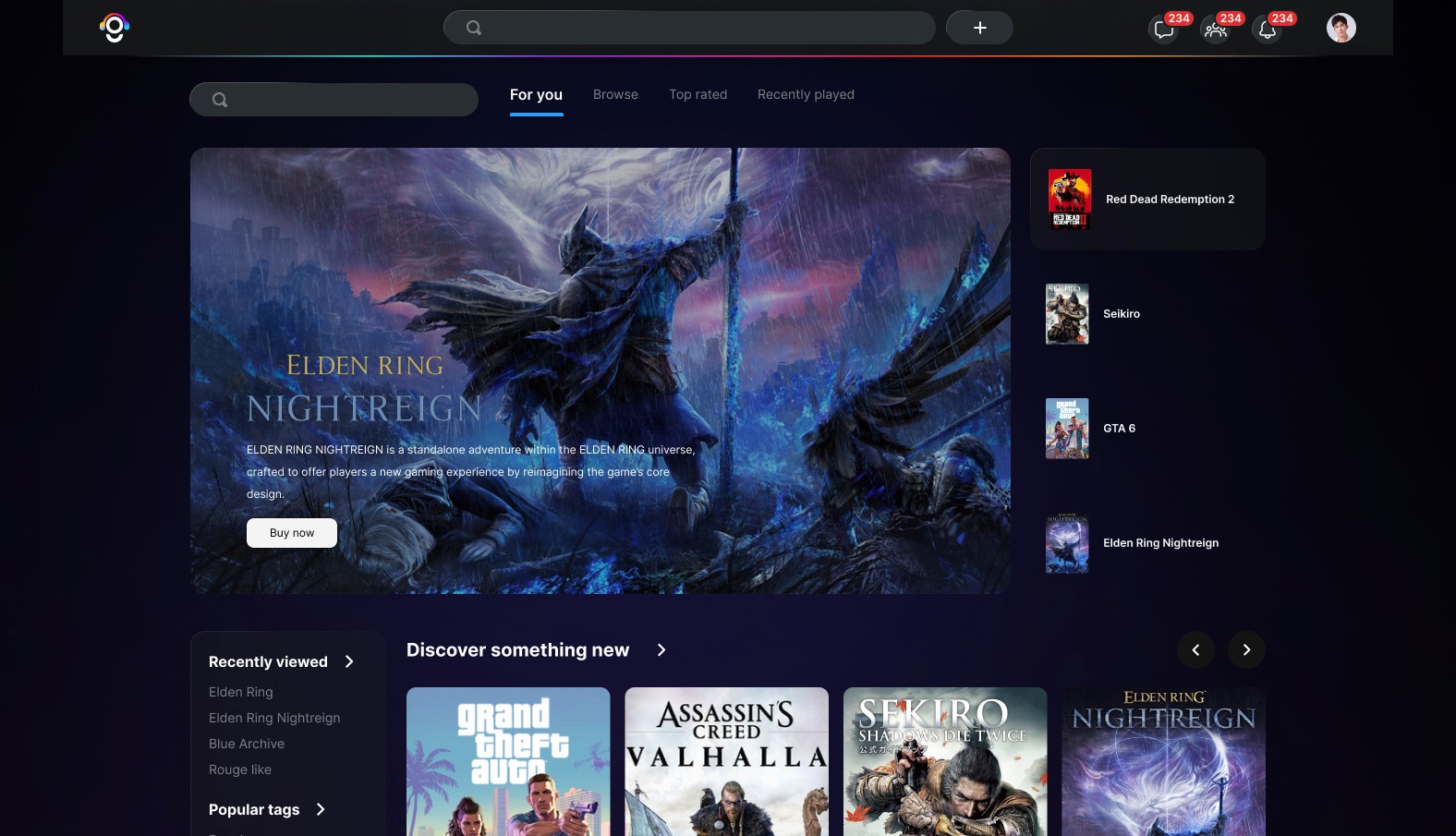
Task: Click the magnifier icon in top search bar
Action: click(474, 28)
